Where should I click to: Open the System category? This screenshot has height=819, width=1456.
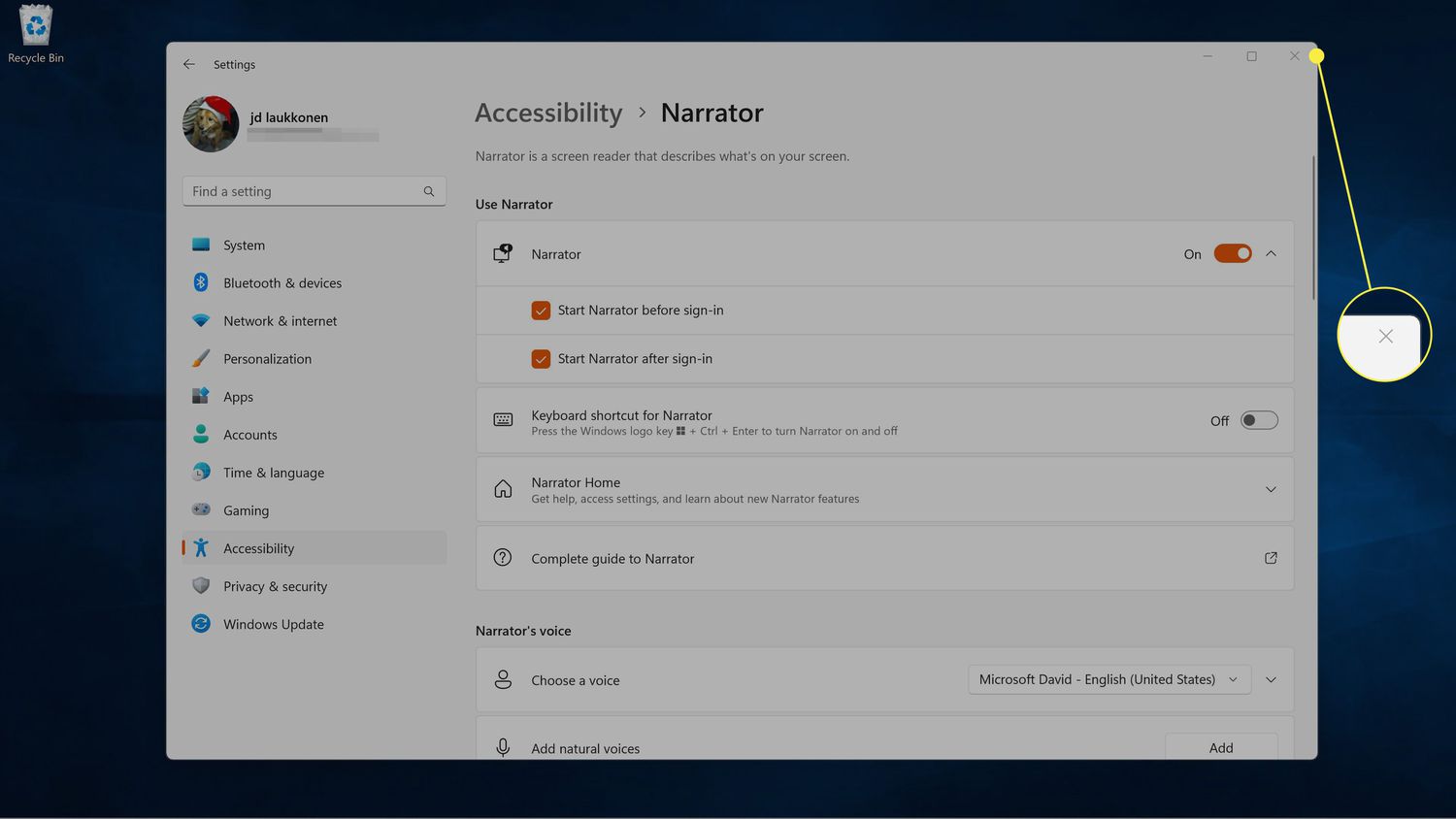tap(314, 246)
